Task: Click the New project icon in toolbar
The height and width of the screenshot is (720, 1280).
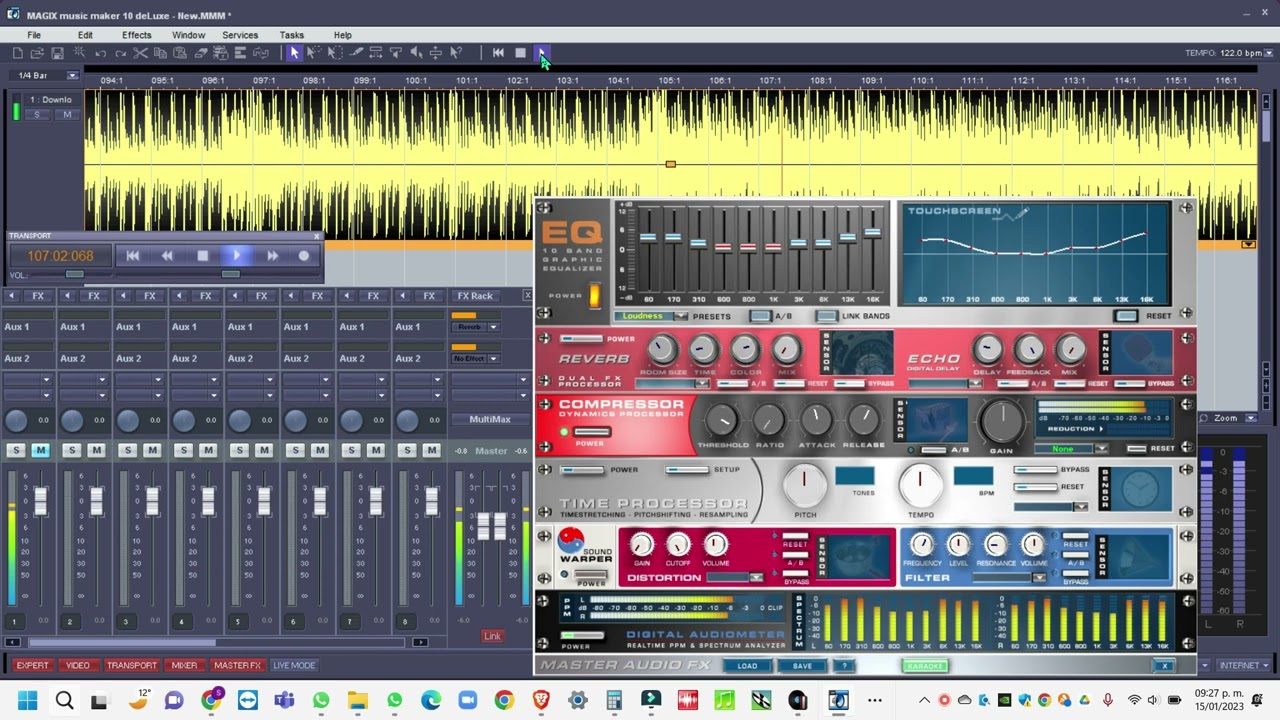Action: [17, 53]
